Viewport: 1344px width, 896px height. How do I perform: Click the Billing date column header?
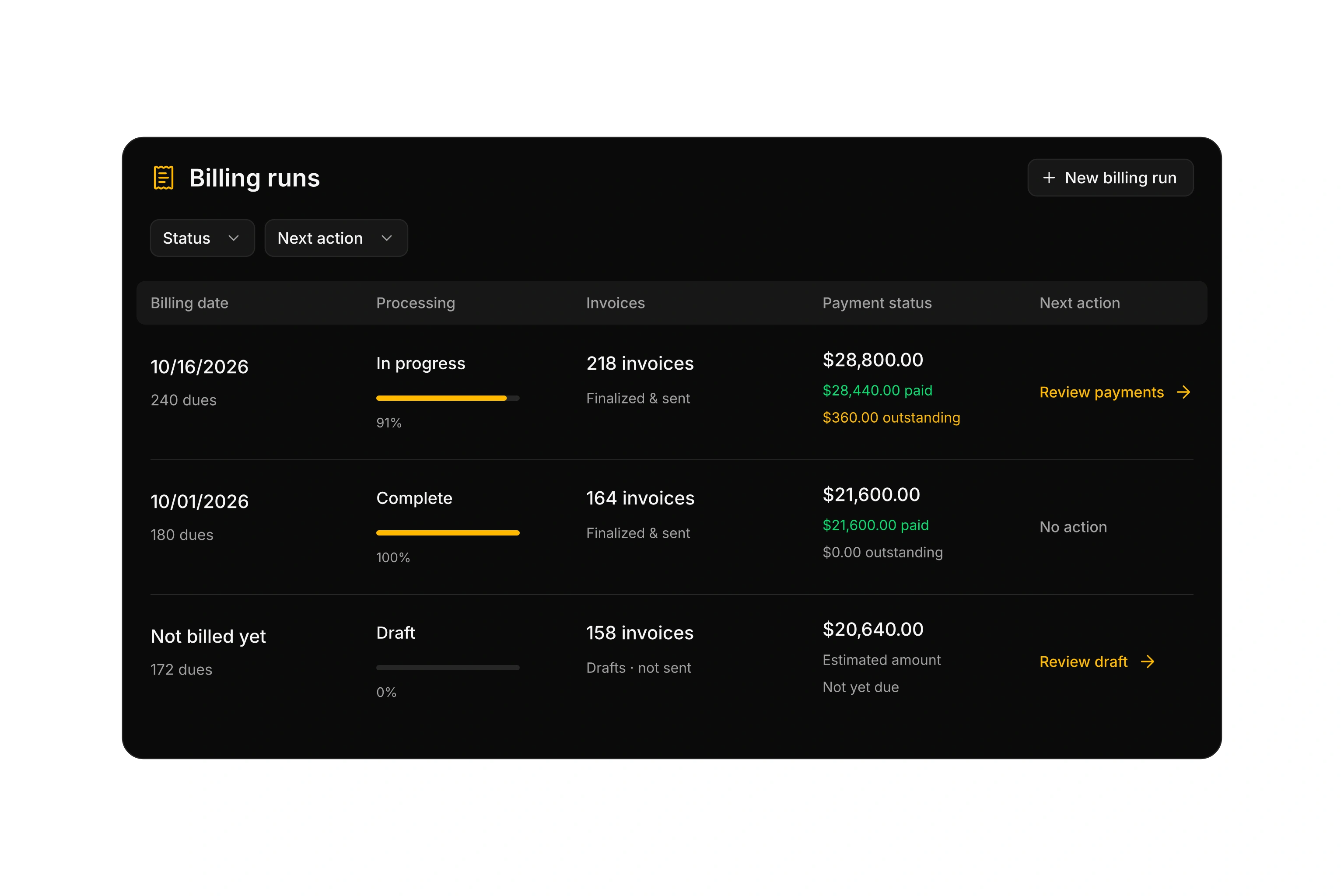click(x=189, y=303)
